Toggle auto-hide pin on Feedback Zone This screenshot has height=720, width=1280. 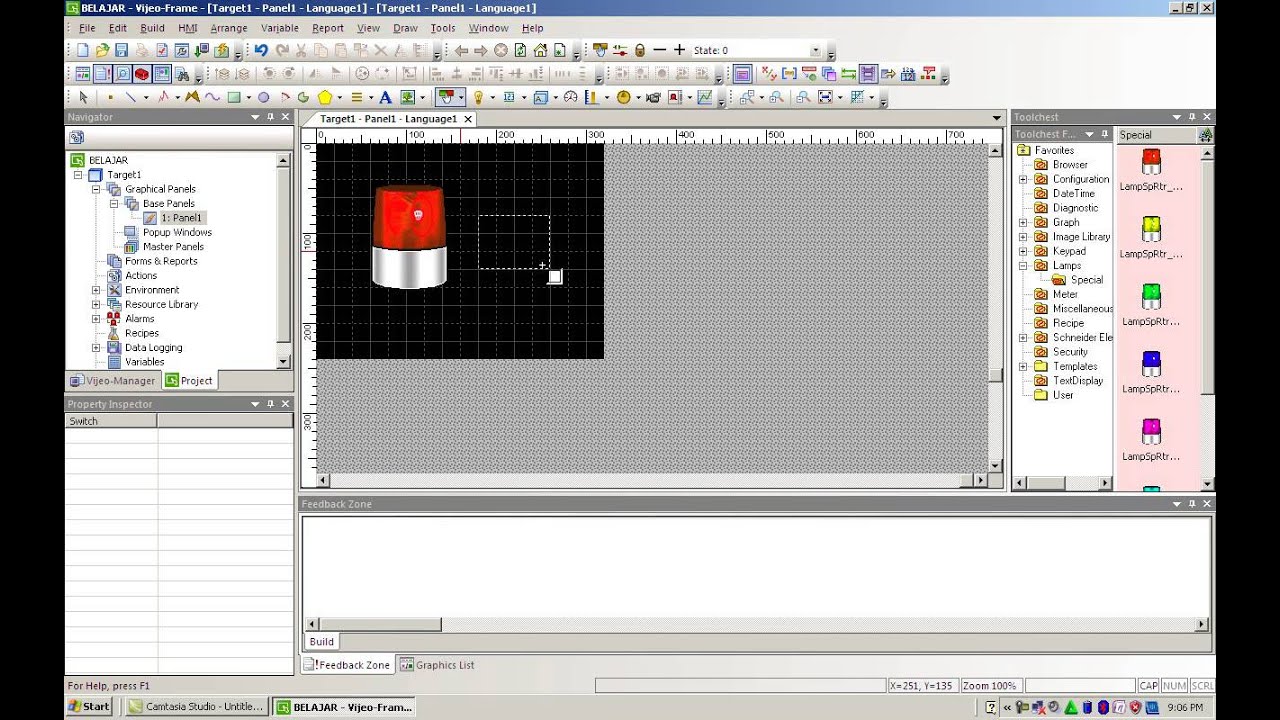click(x=1192, y=504)
